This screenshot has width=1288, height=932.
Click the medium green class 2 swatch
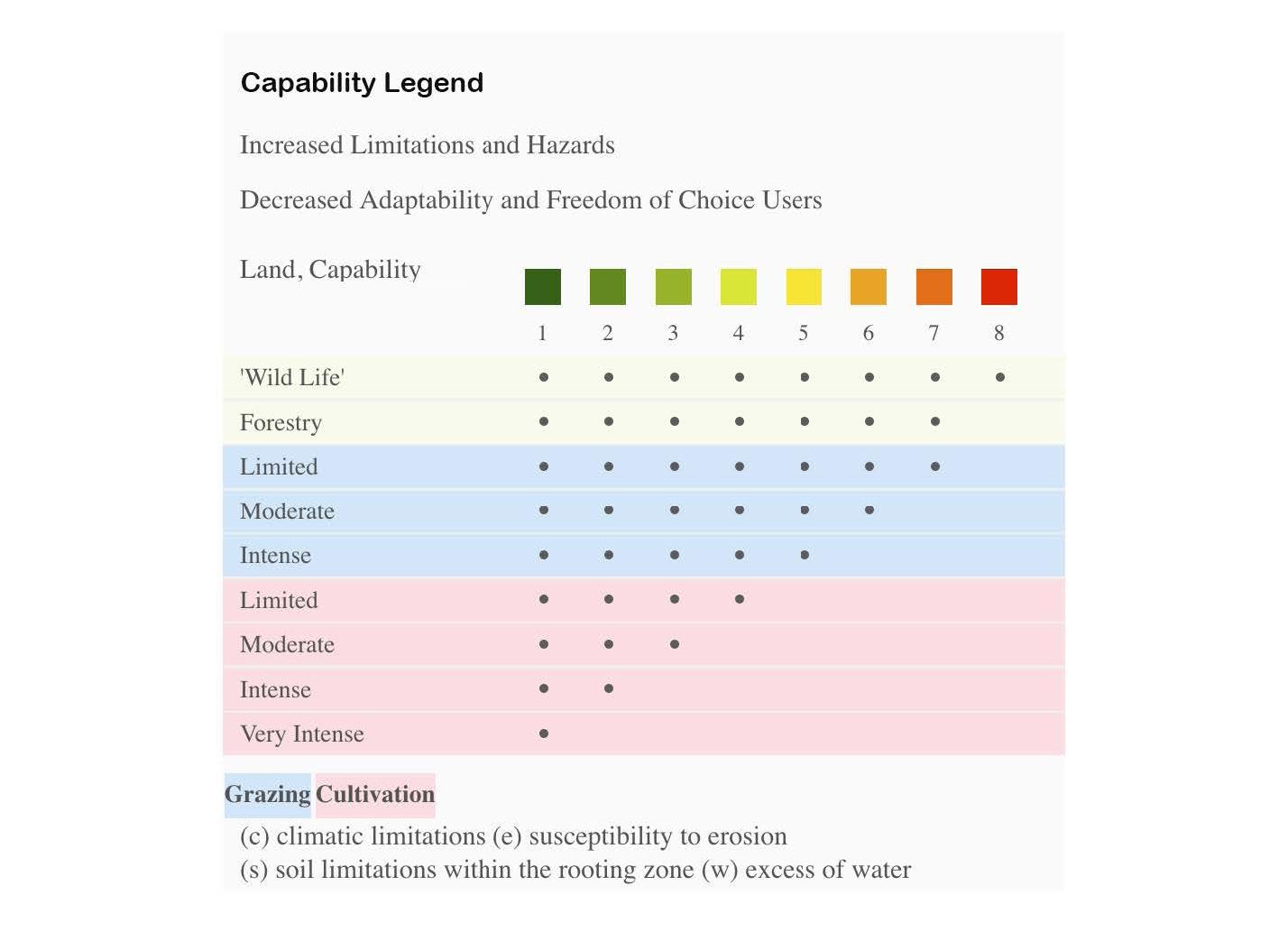[608, 287]
